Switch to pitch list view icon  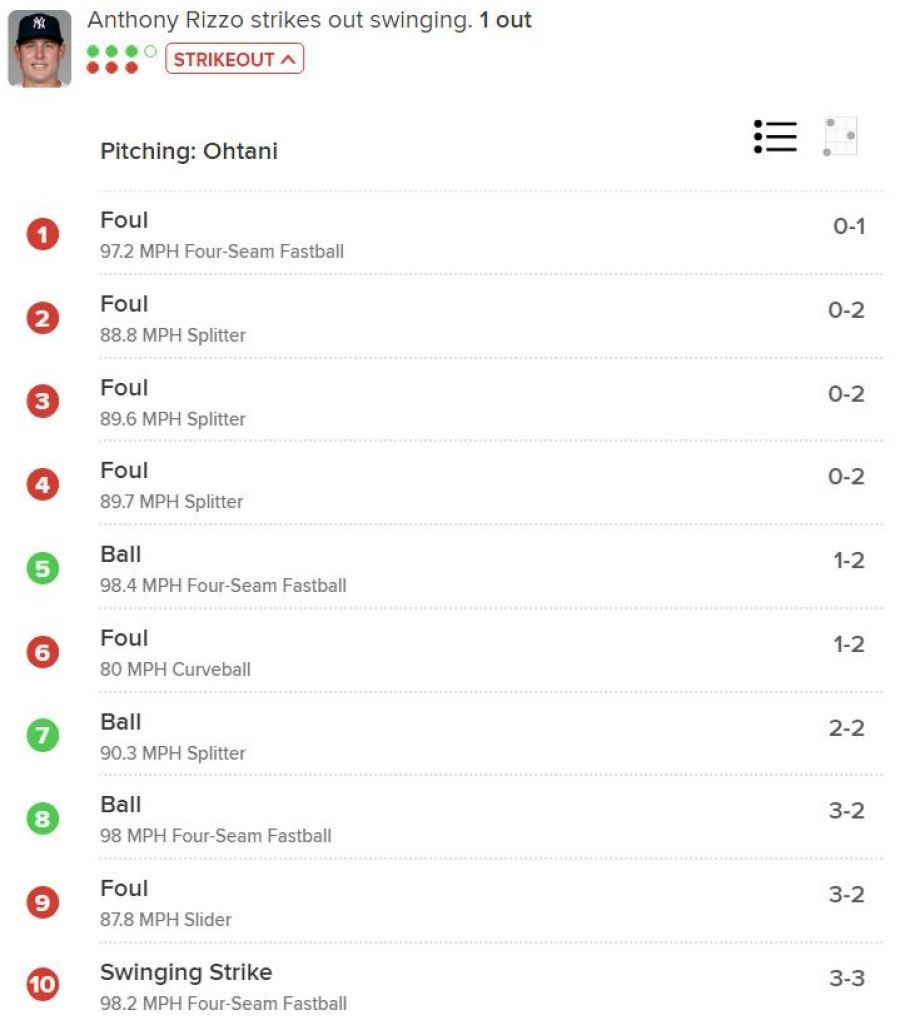775,137
